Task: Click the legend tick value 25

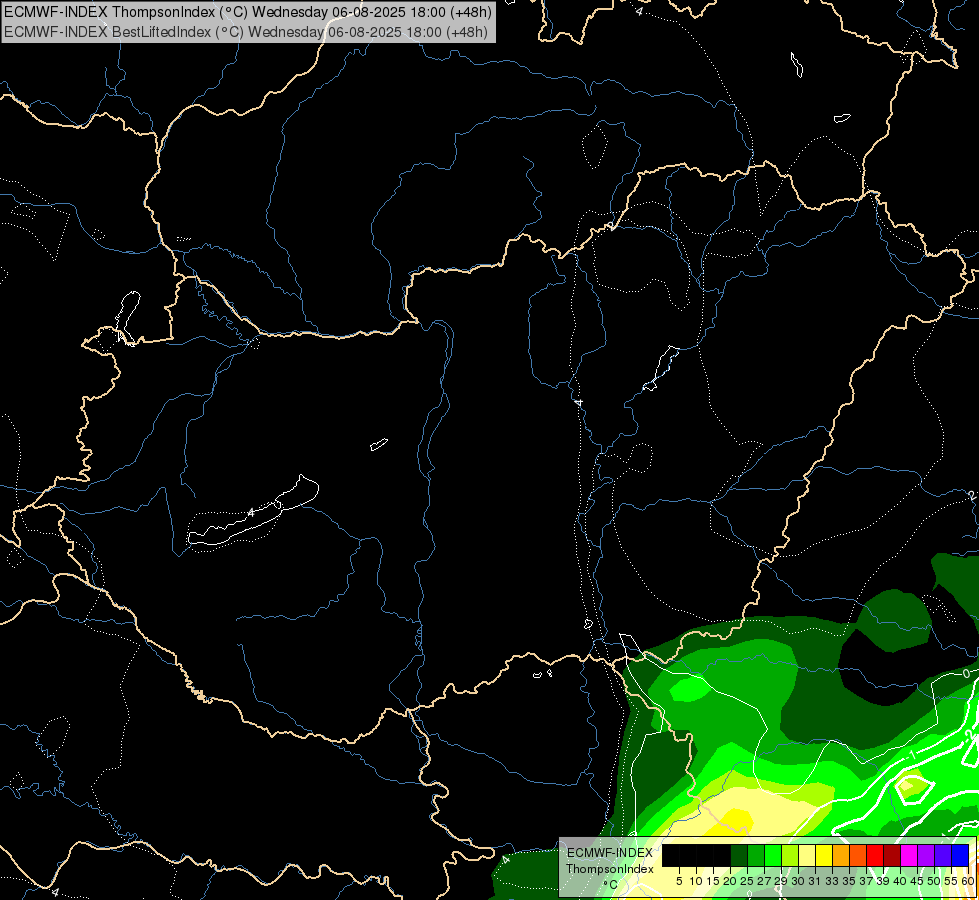Action: point(747,881)
